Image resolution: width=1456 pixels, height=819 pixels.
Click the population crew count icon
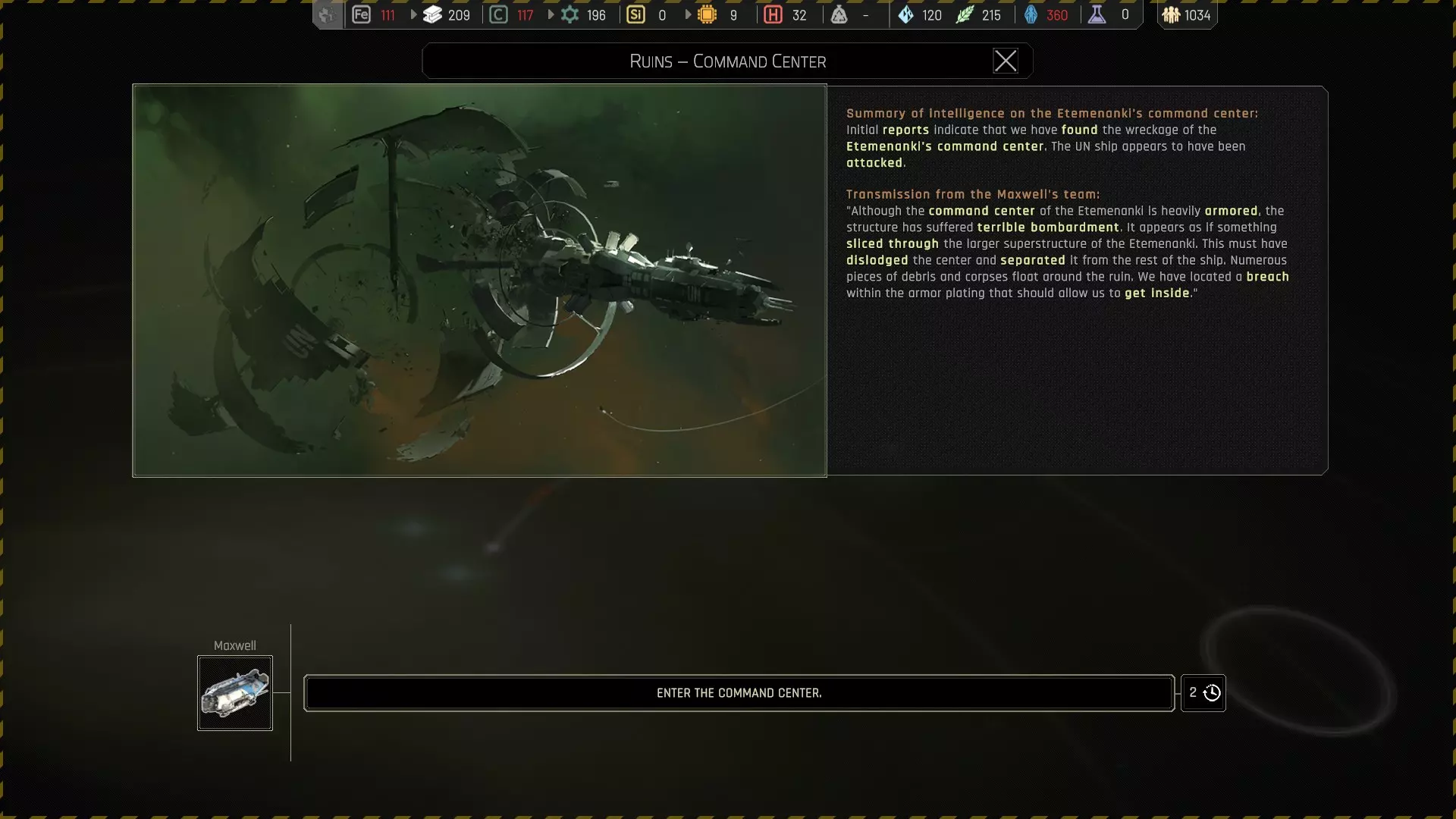pyautogui.click(x=1171, y=14)
